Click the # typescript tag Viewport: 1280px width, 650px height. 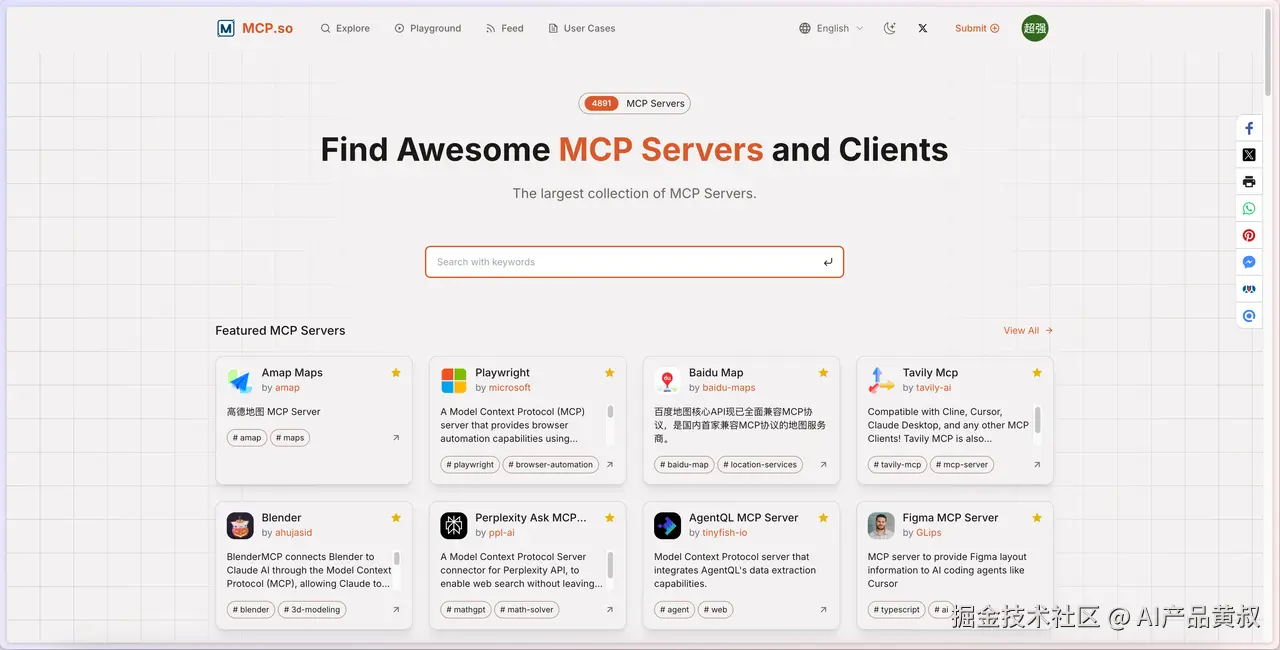pyautogui.click(x=896, y=609)
